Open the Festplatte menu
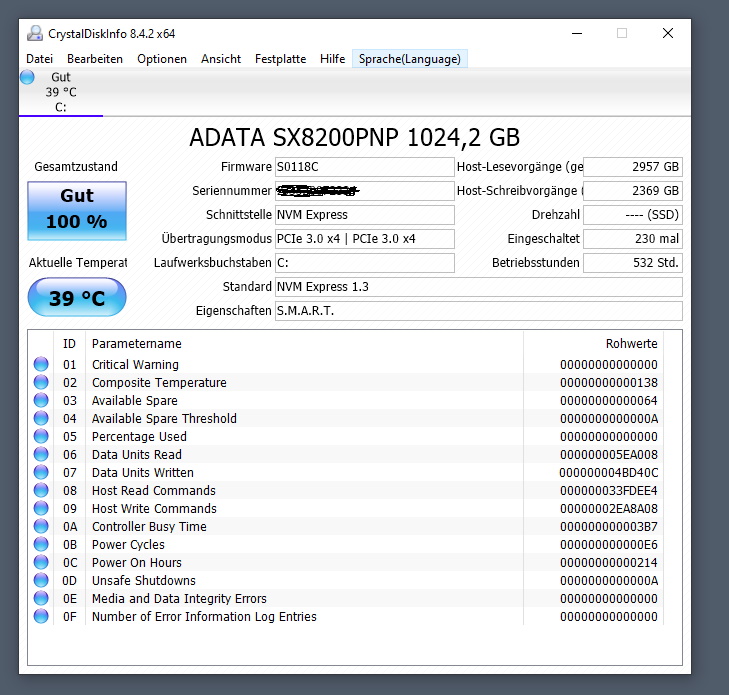This screenshot has height=695, width=729. (x=280, y=59)
